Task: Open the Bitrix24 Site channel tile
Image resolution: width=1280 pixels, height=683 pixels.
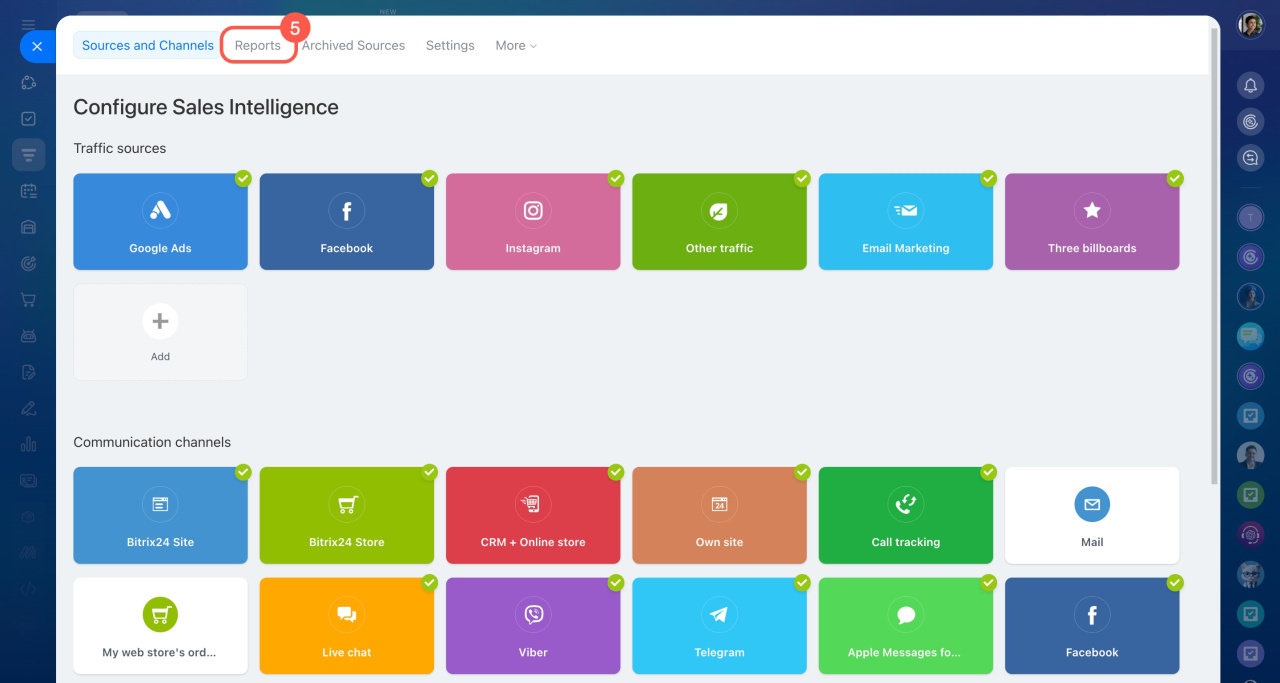Action: click(x=160, y=515)
